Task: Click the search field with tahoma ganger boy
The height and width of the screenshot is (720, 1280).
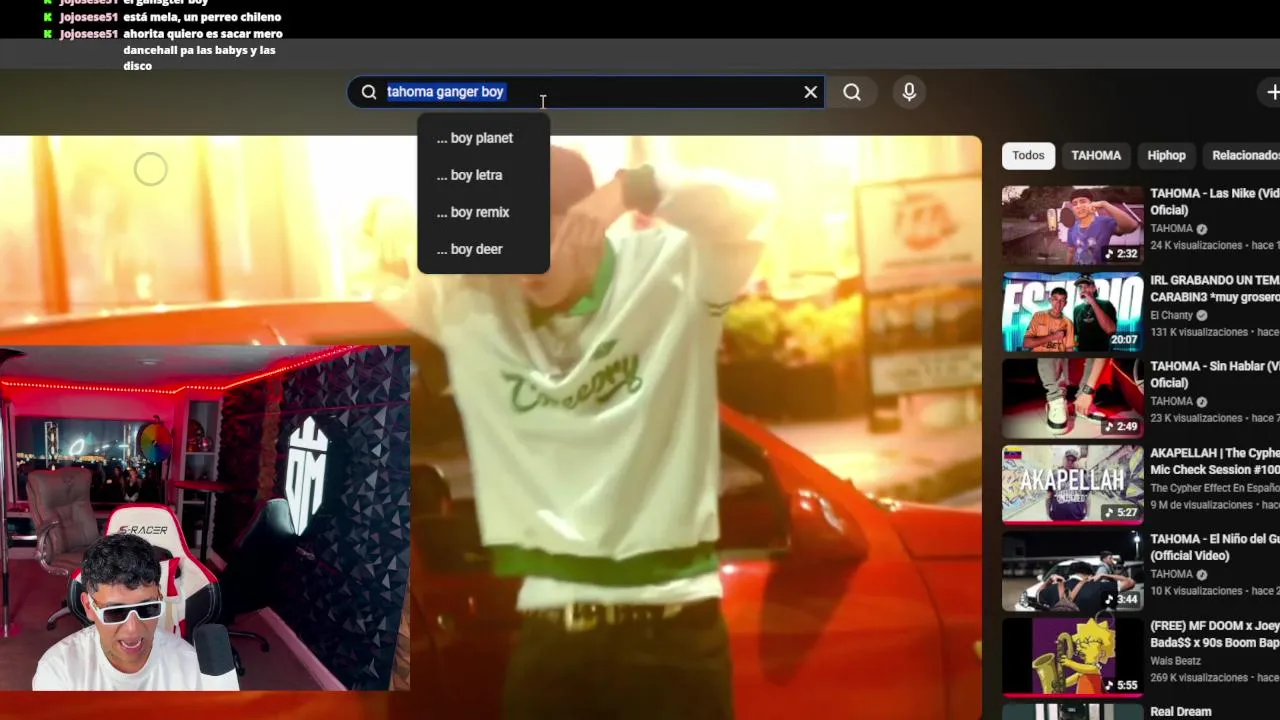Action: pyautogui.click(x=586, y=92)
